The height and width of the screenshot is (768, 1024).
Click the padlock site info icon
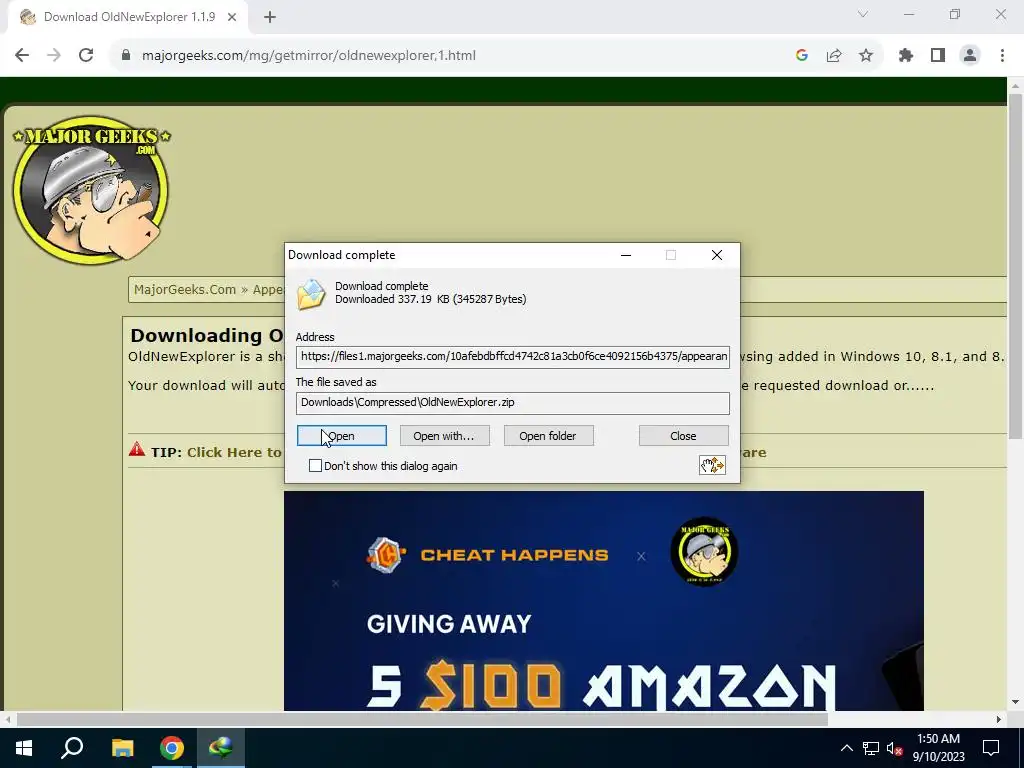(x=126, y=56)
